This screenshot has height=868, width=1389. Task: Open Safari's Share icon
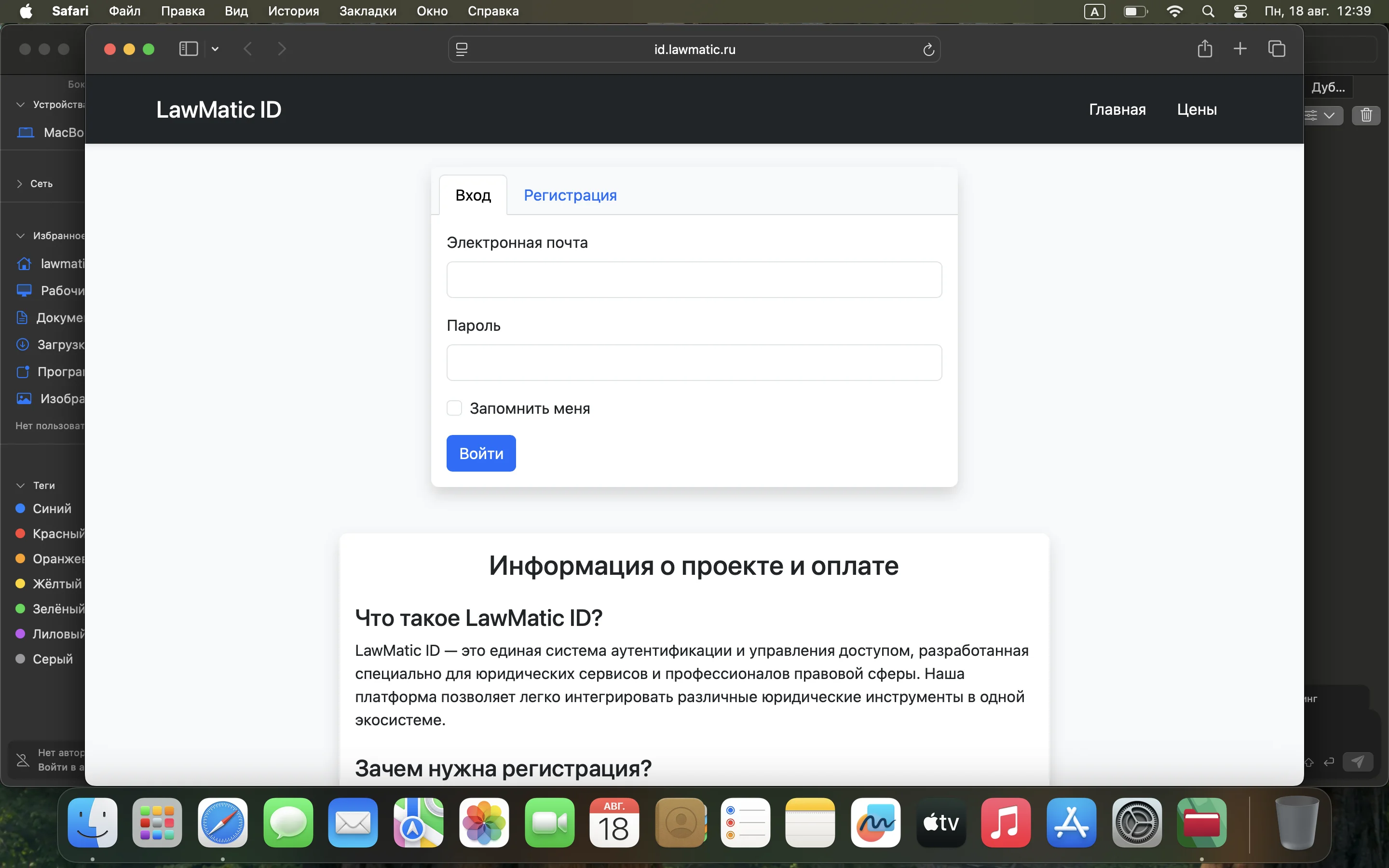[1205, 49]
